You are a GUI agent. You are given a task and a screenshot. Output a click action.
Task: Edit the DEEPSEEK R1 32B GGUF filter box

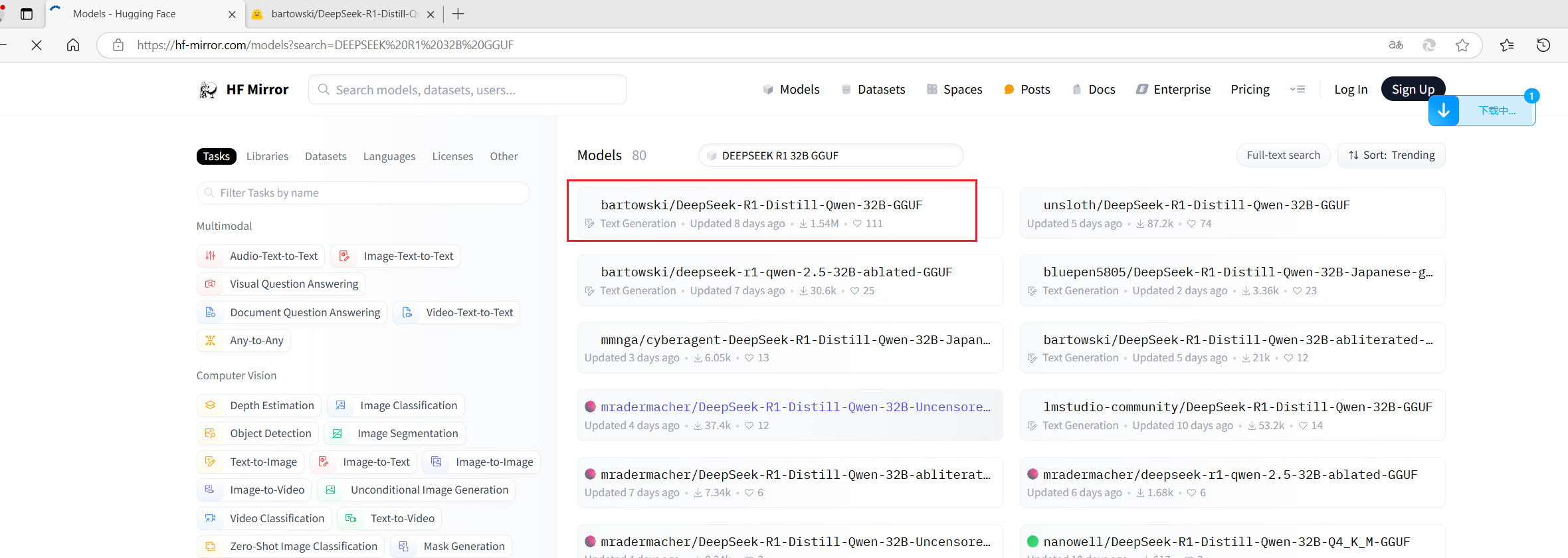(831, 155)
